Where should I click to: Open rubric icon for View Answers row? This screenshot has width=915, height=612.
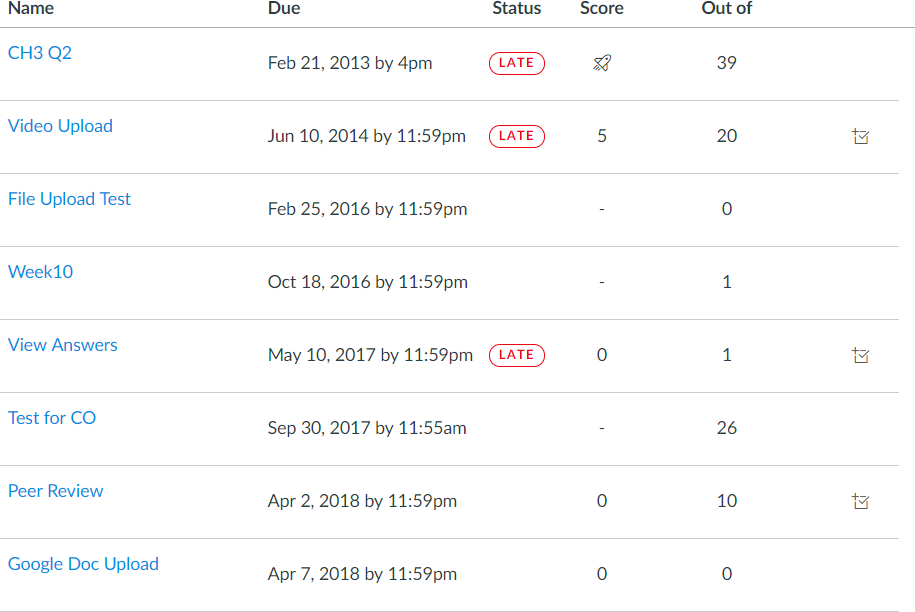coord(860,355)
